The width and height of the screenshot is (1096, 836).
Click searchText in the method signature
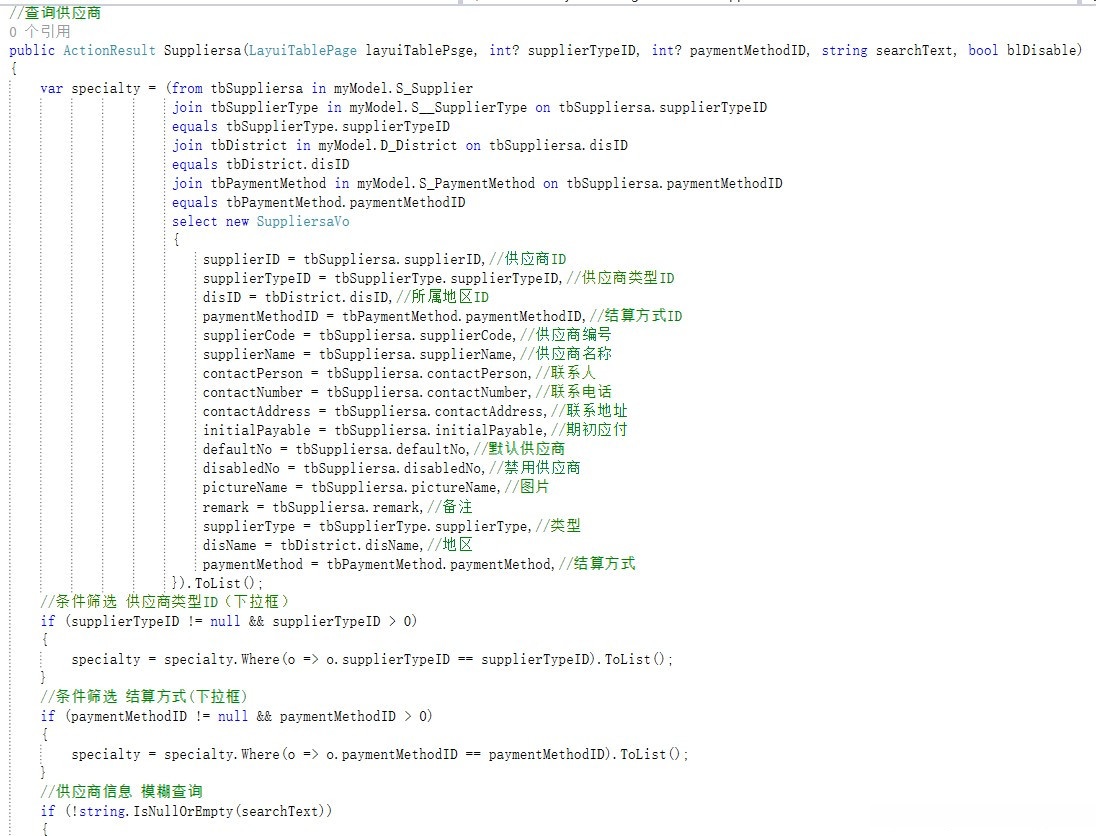tap(914, 50)
